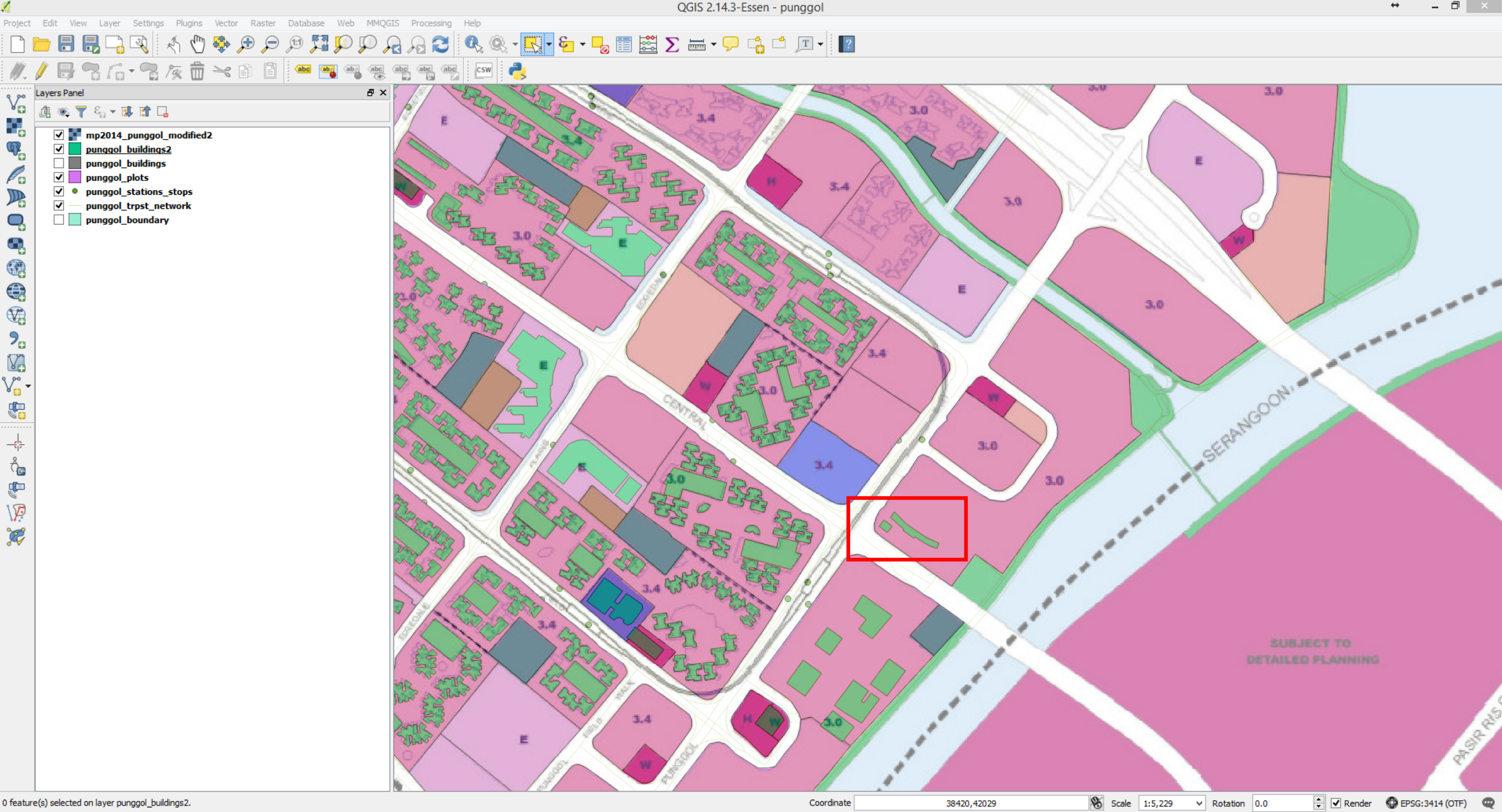Open the Python console icon

click(517, 71)
